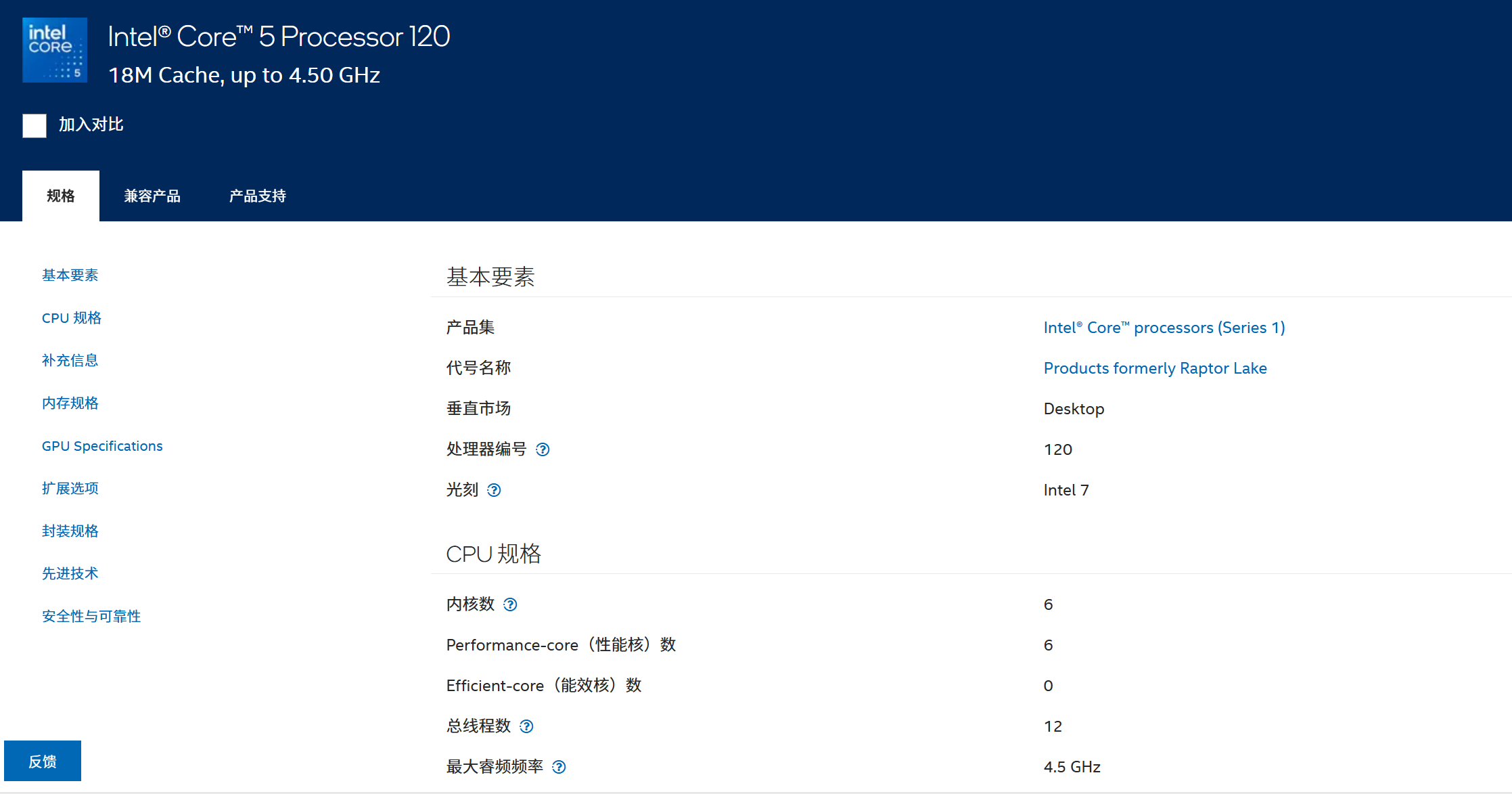Image resolution: width=1512 pixels, height=794 pixels.
Task: Click the 18M Cache, up to 4.50 GHz subtitle
Action: 244,75
